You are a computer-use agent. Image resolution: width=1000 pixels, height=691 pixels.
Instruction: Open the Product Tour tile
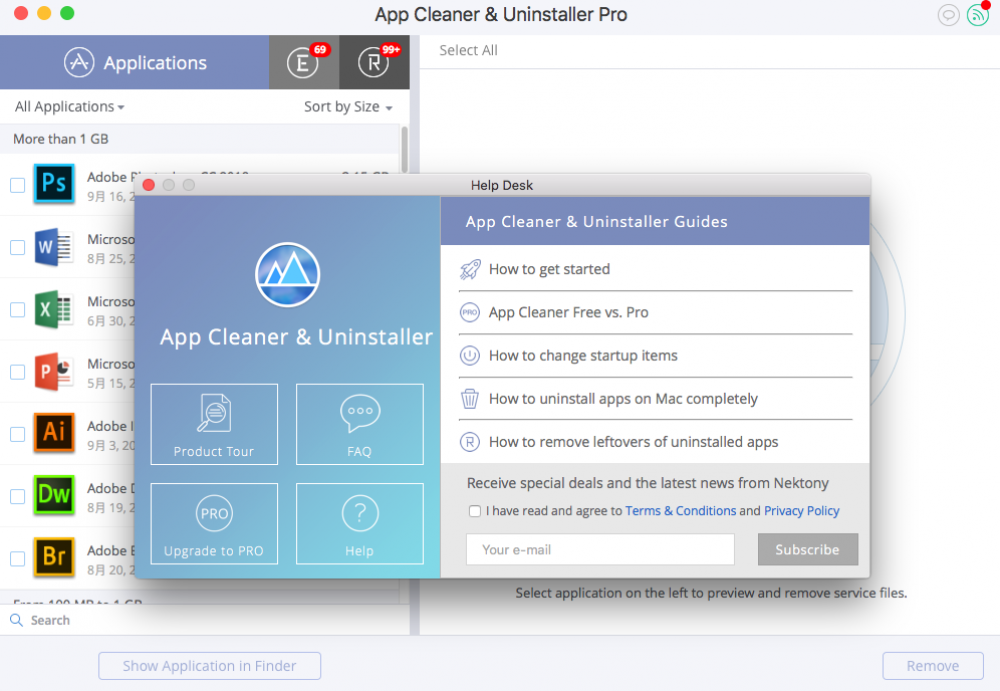tap(214, 424)
